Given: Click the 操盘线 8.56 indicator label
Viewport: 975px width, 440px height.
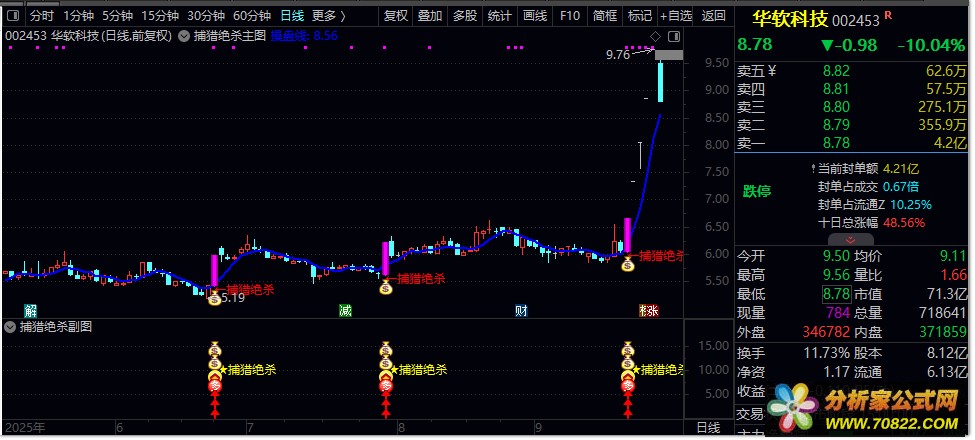Looking at the screenshot, I should point(304,36).
